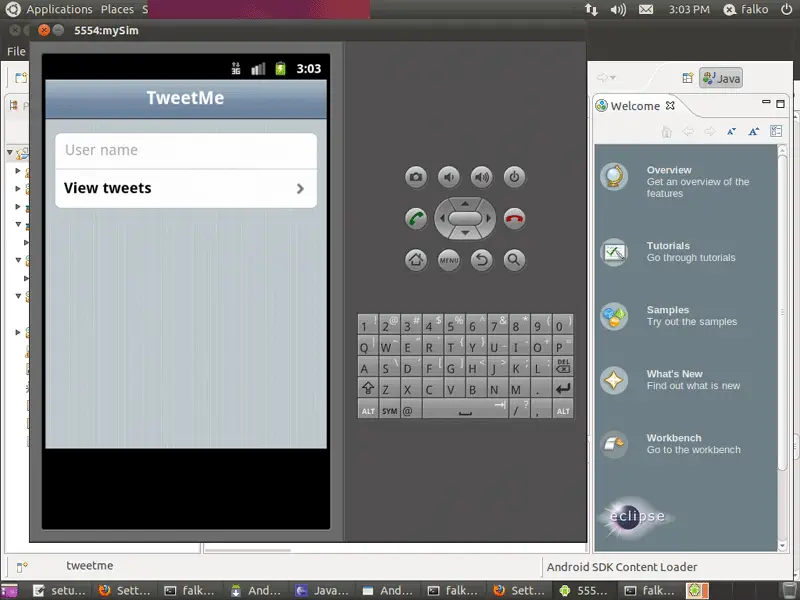
Task: Open the What's New link
Action: [674, 373]
